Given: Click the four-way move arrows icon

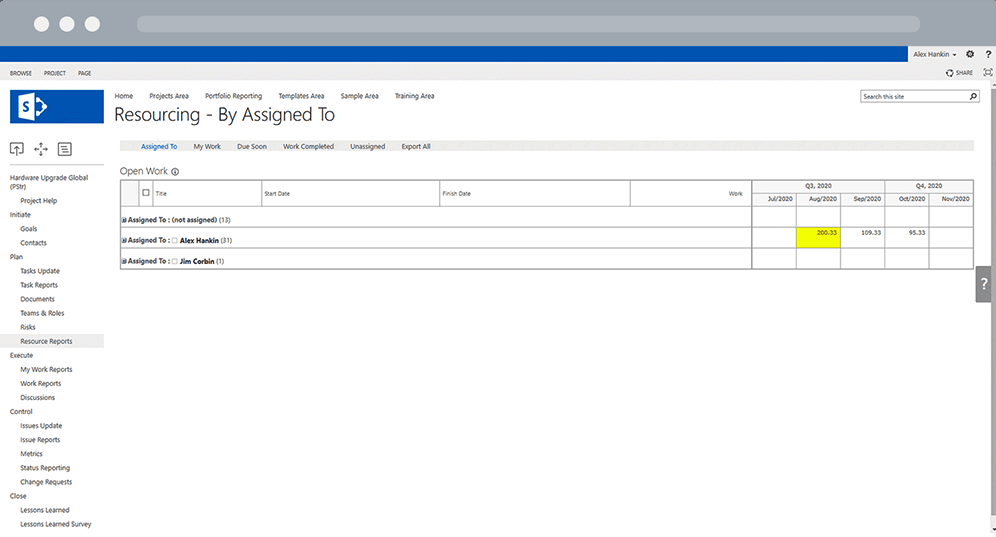Looking at the screenshot, I should pyautogui.click(x=41, y=149).
